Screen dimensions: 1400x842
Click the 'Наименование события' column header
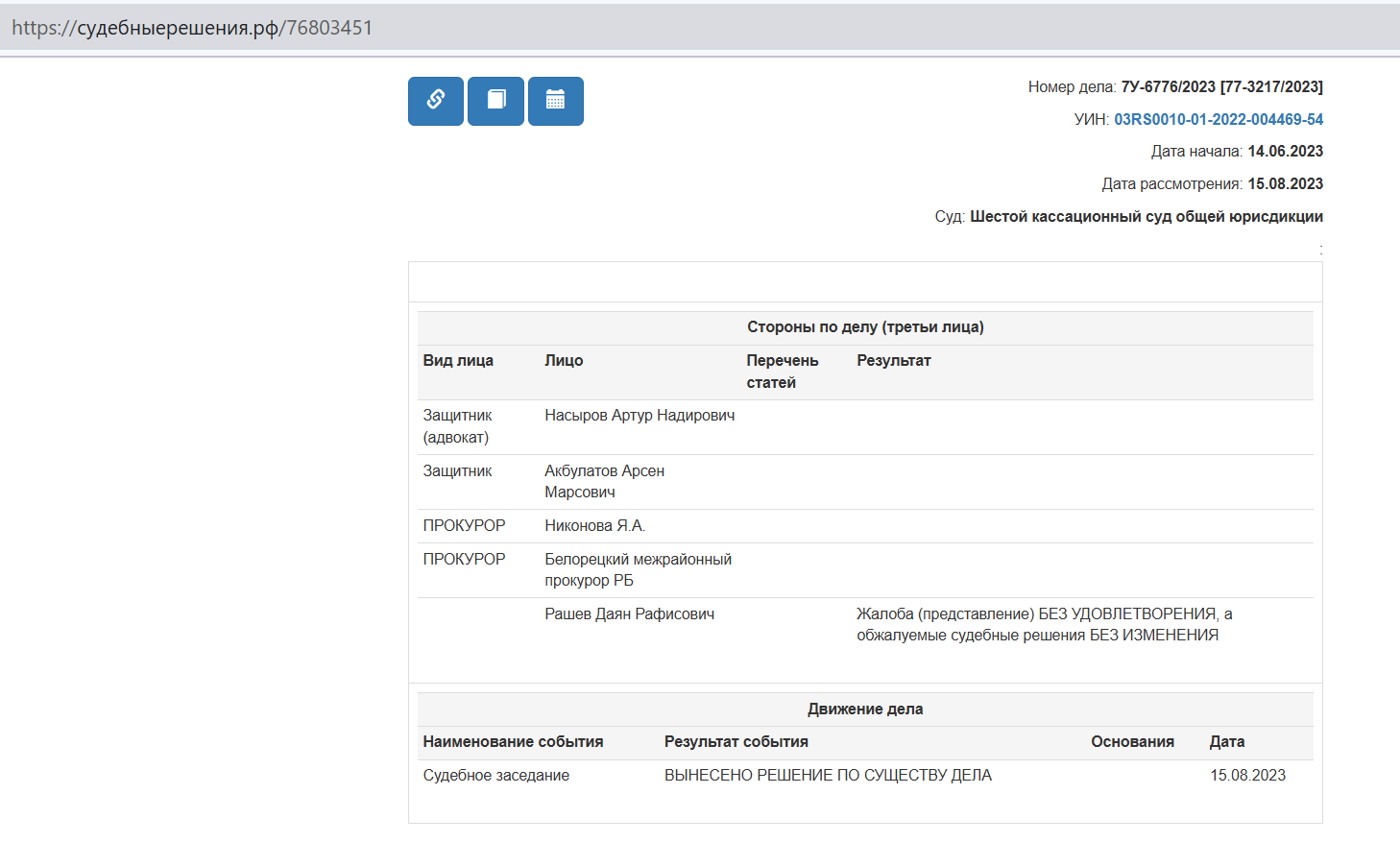click(513, 742)
